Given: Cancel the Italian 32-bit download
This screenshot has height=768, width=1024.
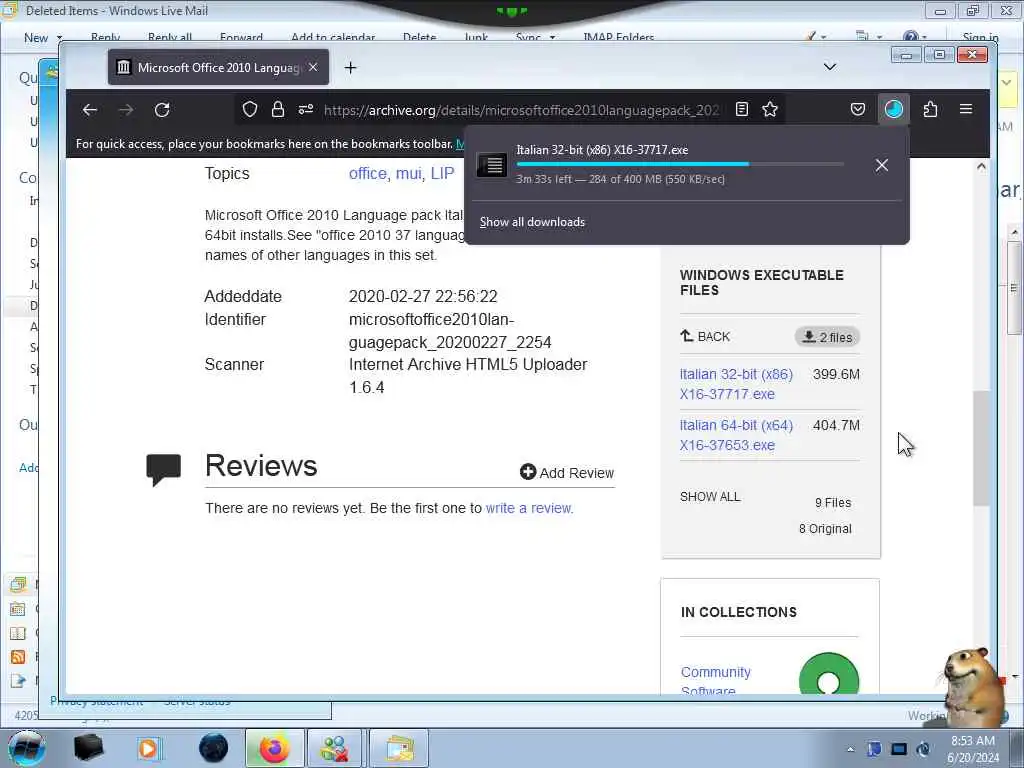Looking at the screenshot, I should pos(882,165).
